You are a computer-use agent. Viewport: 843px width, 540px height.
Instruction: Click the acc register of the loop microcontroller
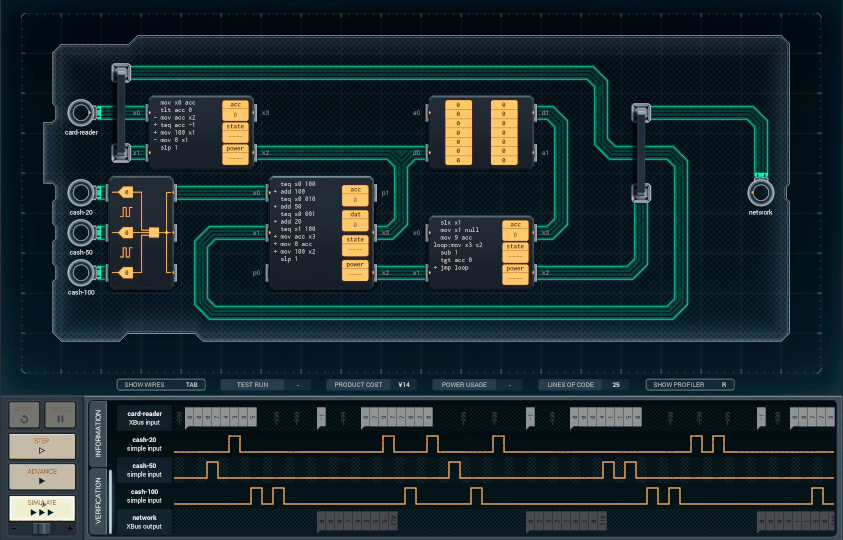pos(516,230)
